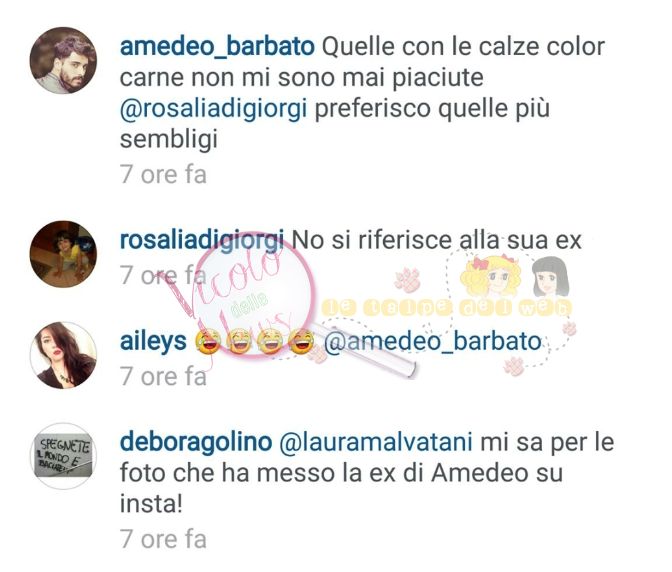Tap the @rosaliadigiorgi mention link
This screenshot has height=572, width=672.
click(213, 108)
